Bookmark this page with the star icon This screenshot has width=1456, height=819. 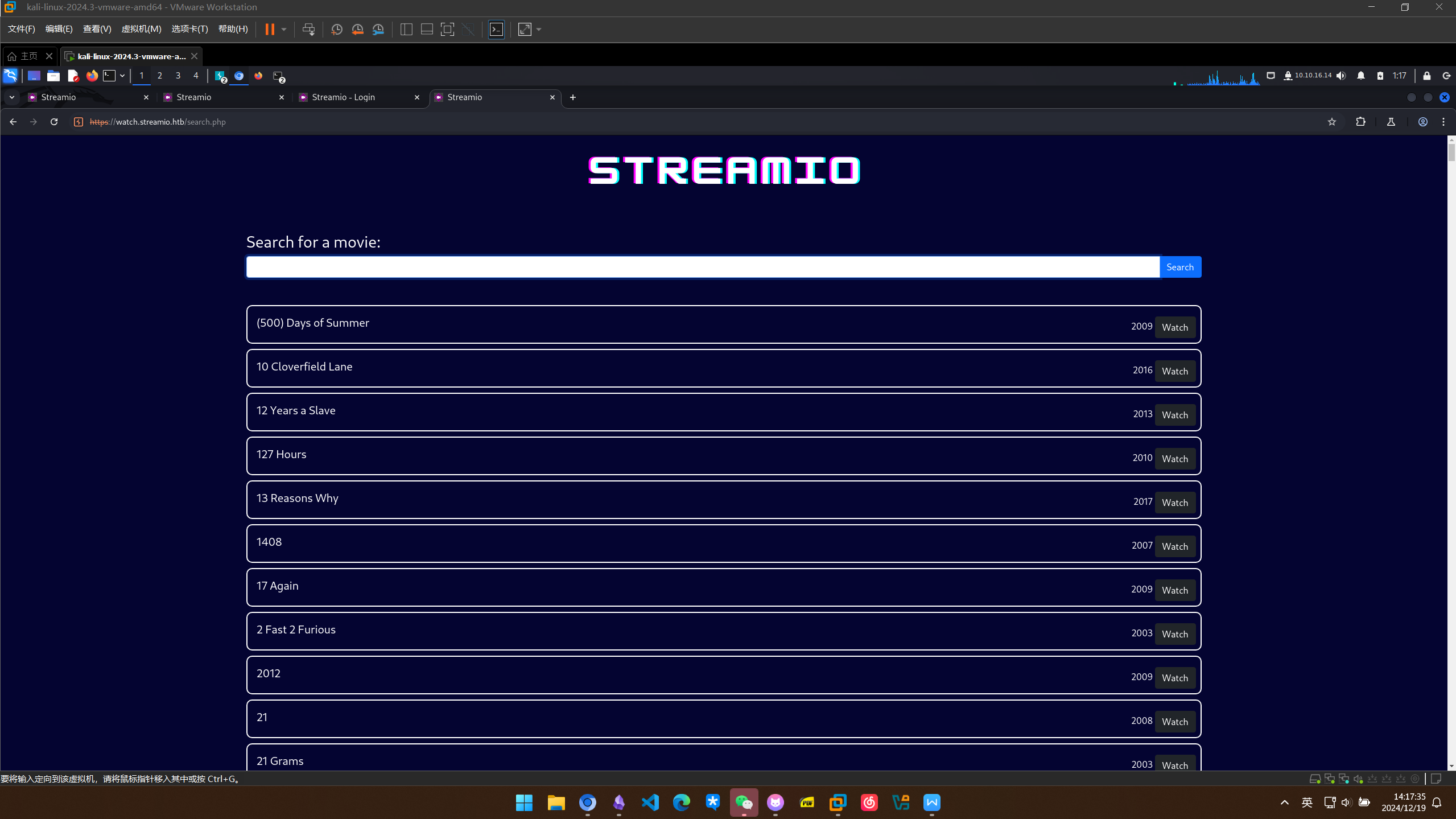pyautogui.click(x=1331, y=122)
